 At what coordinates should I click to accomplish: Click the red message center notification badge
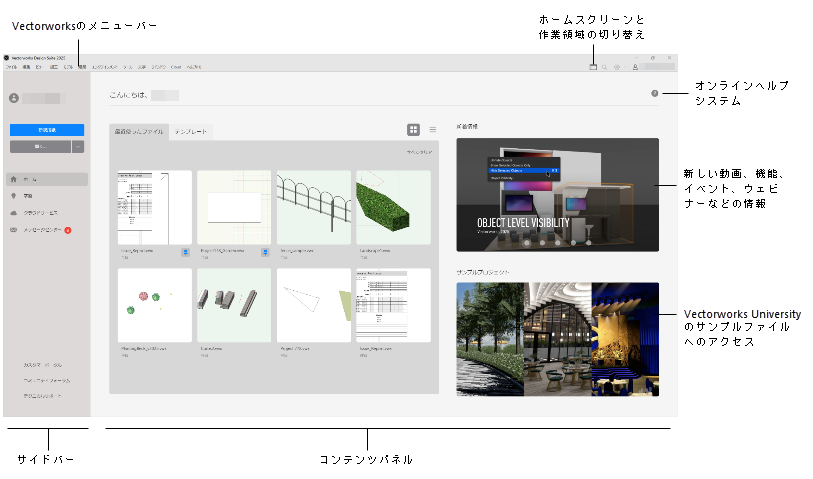[68, 230]
